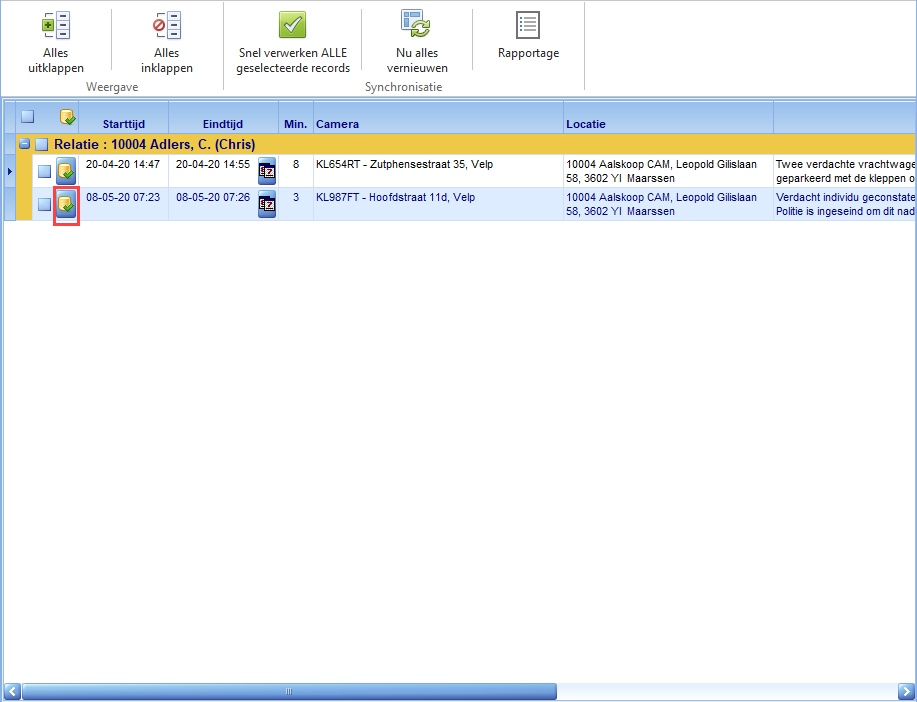This screenshot has height=702, width=917.
Task: Collapse the Relatie 10004 Adlers group
Action: click(x=24, y=143)
